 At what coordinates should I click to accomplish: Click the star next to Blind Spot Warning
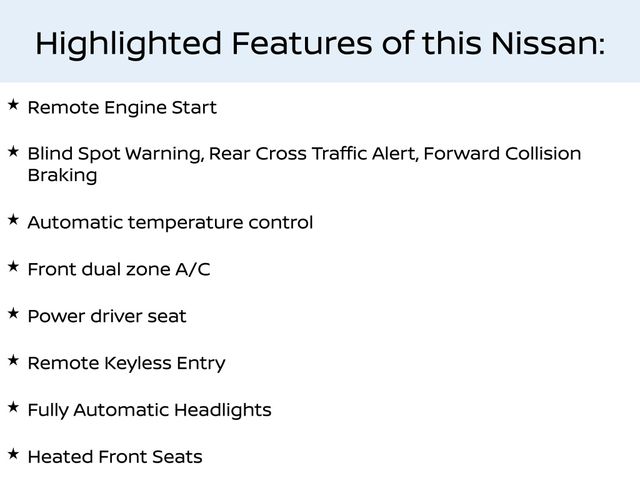click(x=12, y=150)
